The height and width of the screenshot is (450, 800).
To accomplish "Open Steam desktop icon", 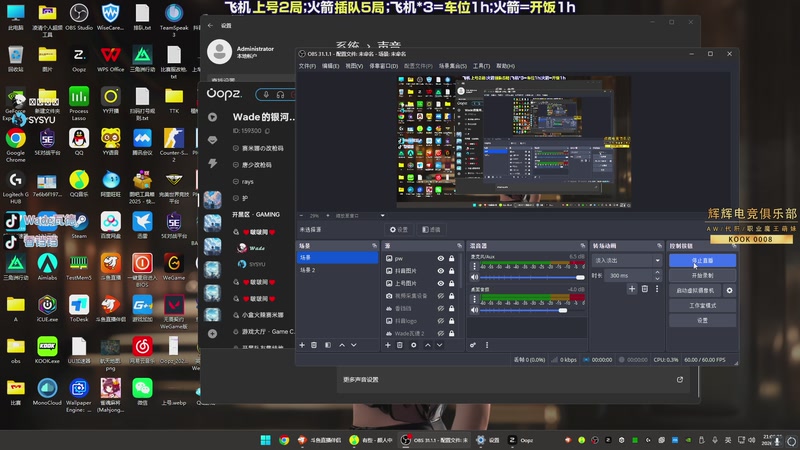I will pos(79,225).
